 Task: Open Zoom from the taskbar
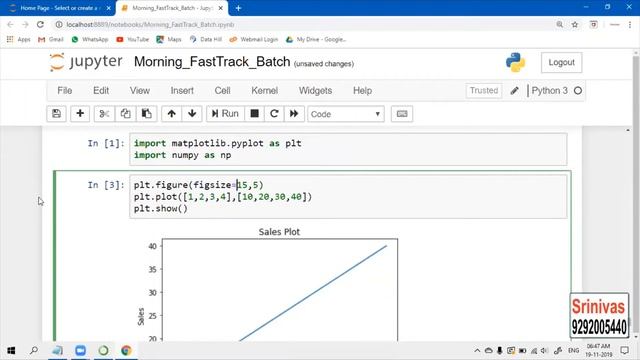80,351
